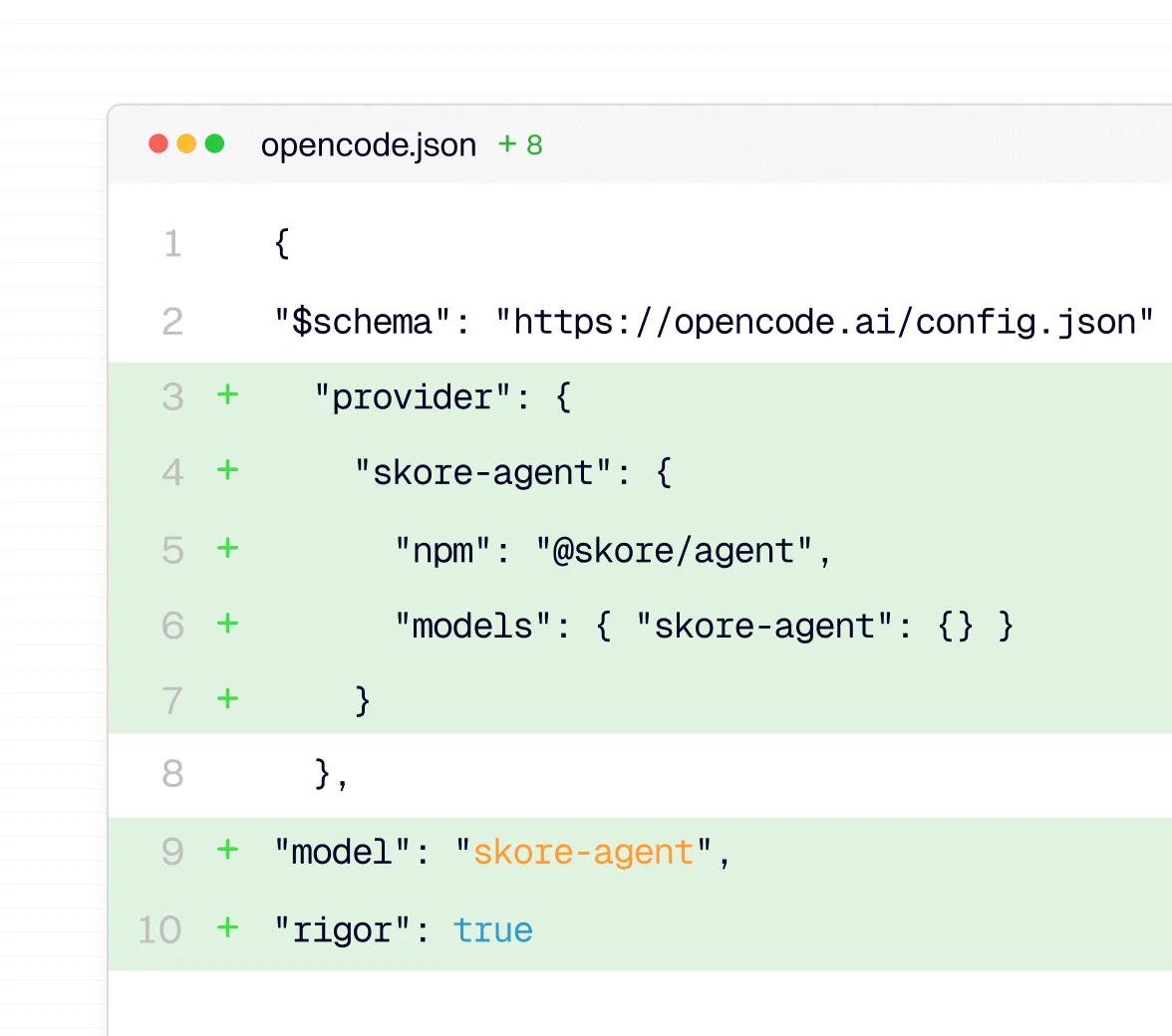Click the opening brace on line 1
Image resolution: width=1172 pixels, height=1036 pixels.
coord(282,243)
